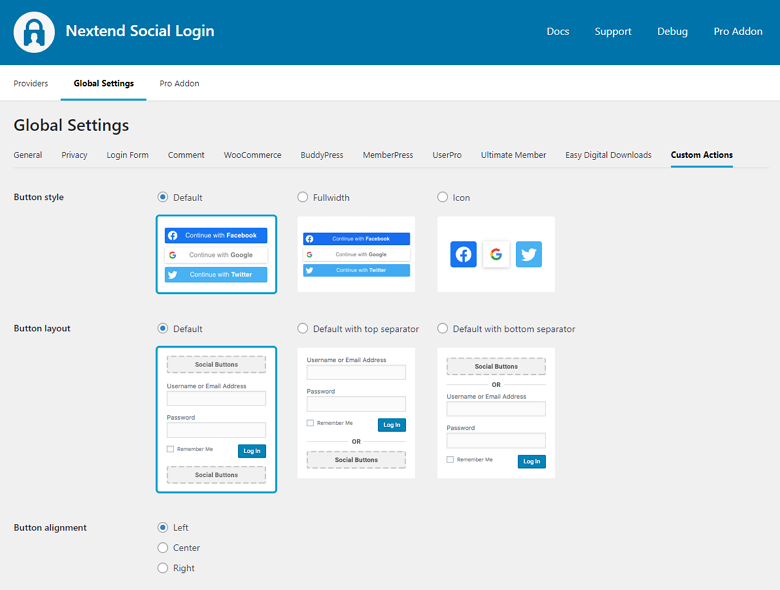Image resolution: width=780 pixels, height=590 pixels.
Task: Click the Support link in header
Action: (x=613, y=32)
